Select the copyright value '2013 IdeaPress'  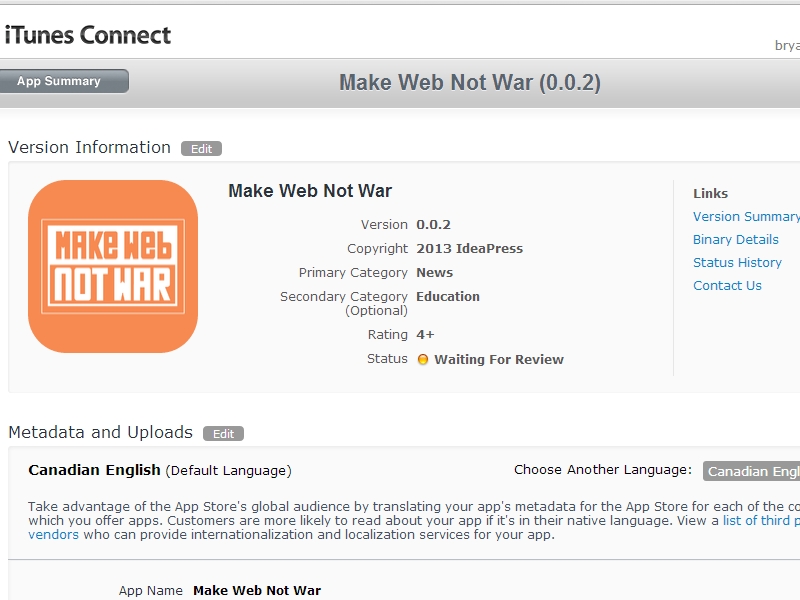click(x=469, y=248)
